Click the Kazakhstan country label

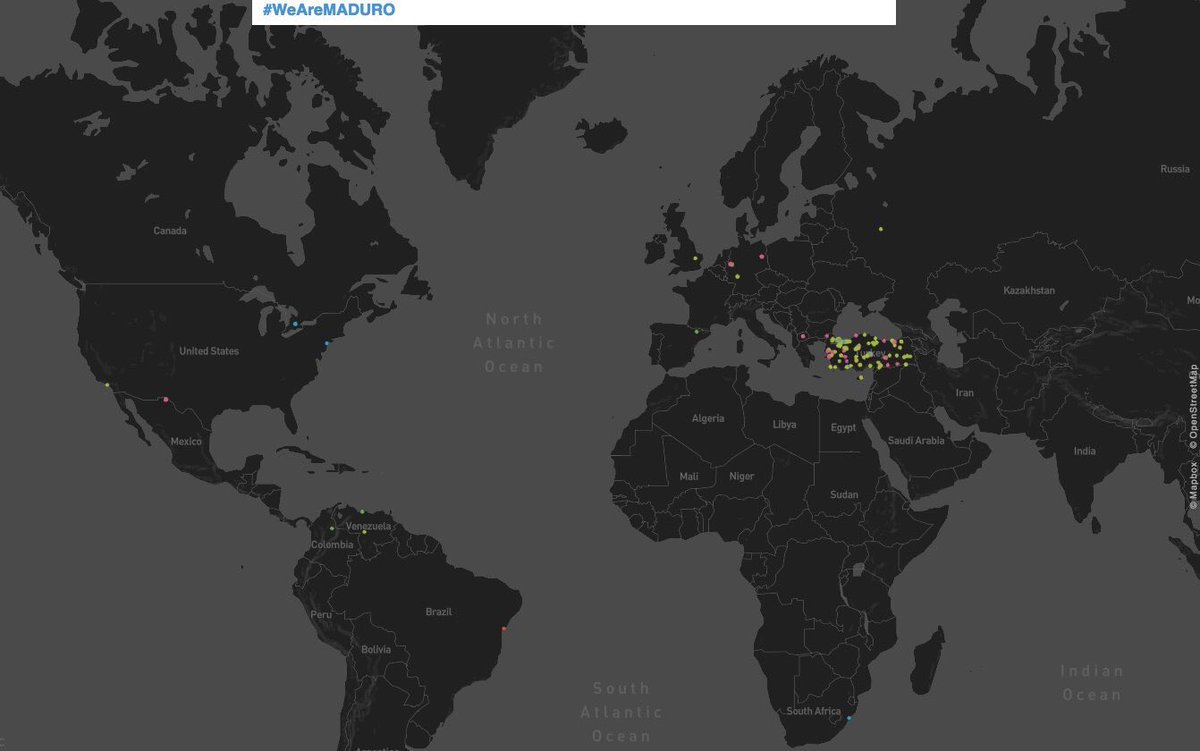[x=1029, y=290]
